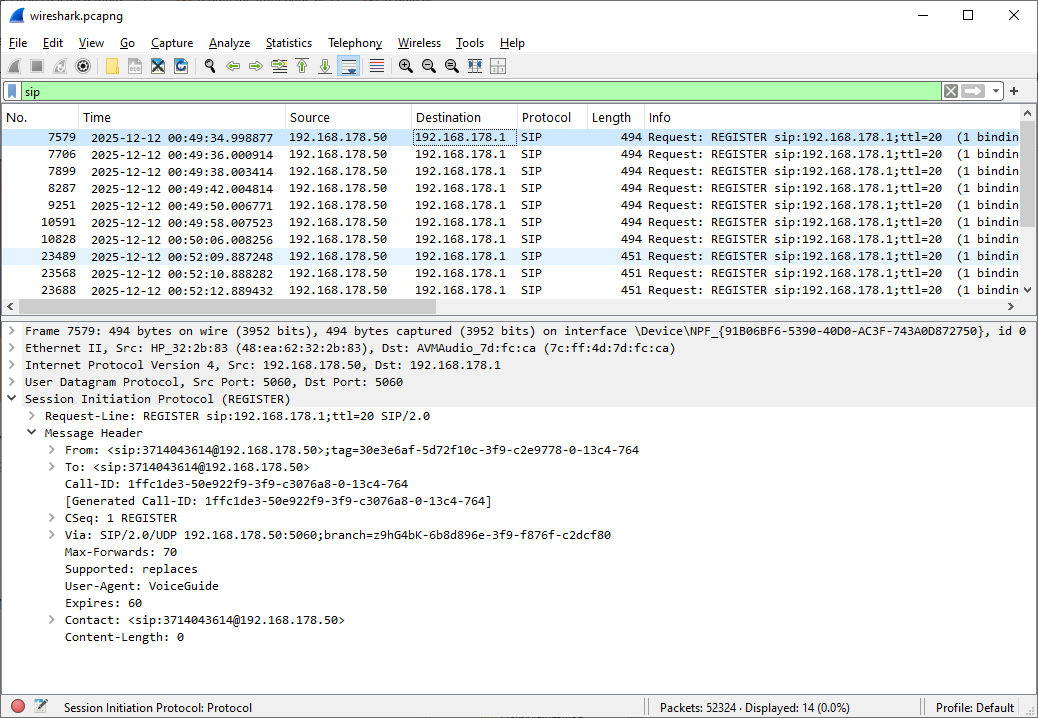
Task: Collapse the Message Header section
Action: click(x=32, y=433)
